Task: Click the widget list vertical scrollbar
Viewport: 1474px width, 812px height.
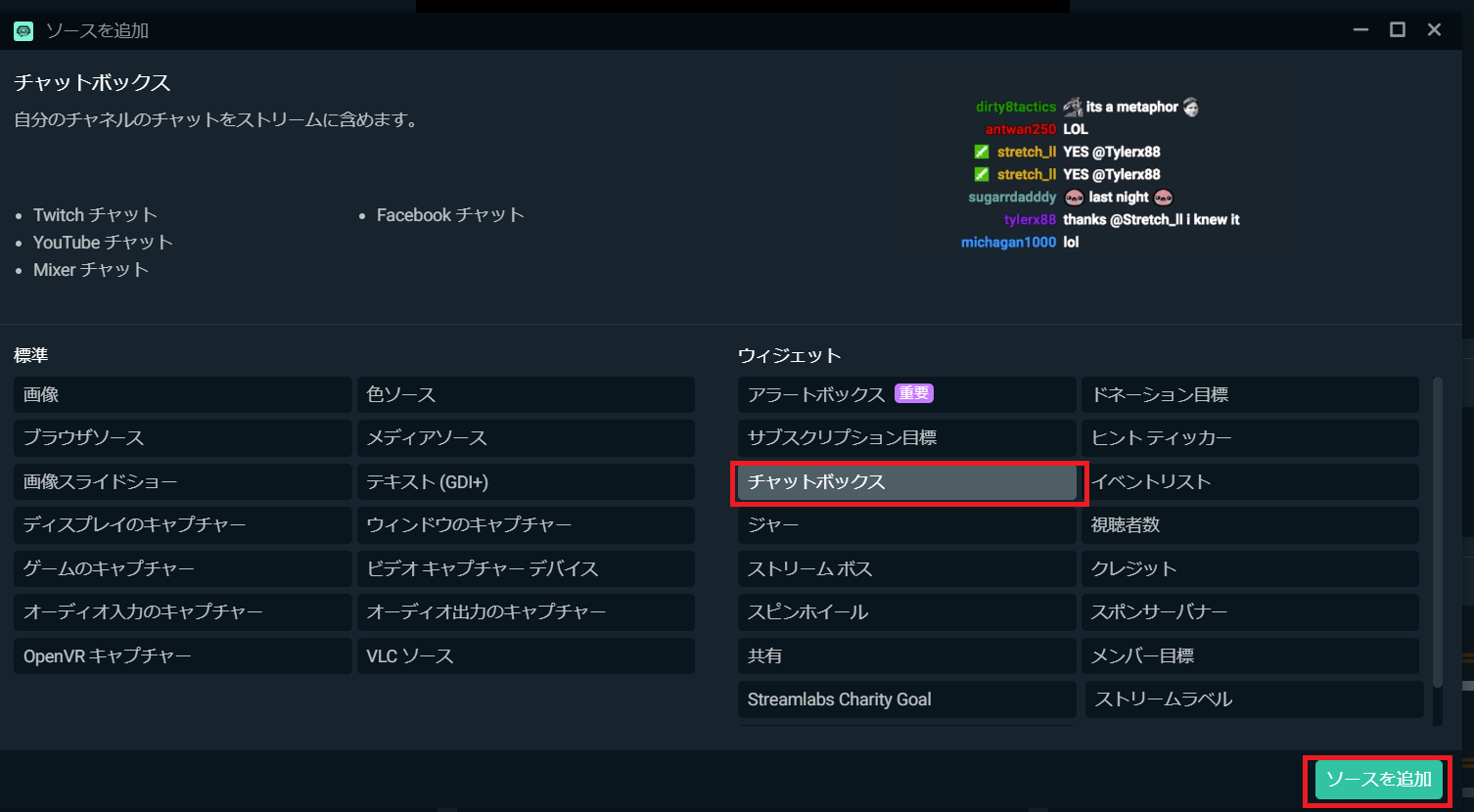Action: click(x=1438, y=531)
